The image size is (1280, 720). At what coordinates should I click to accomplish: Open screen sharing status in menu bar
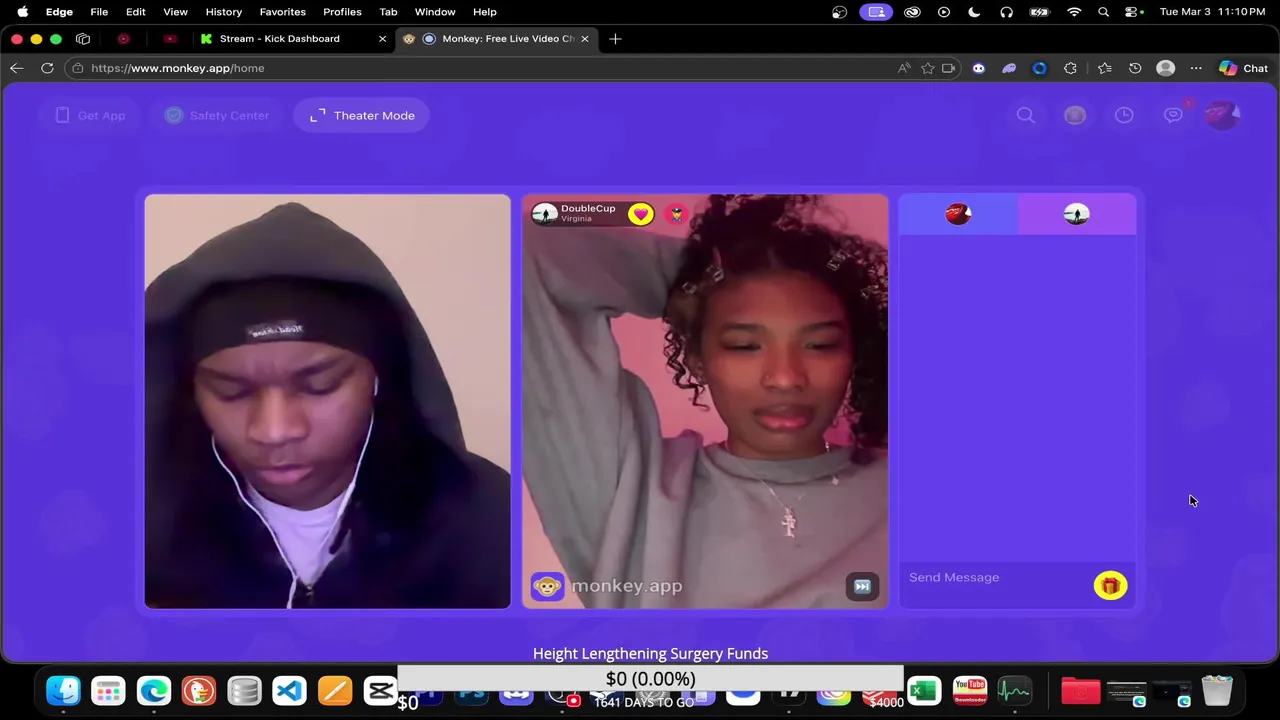tap(876, 12)
